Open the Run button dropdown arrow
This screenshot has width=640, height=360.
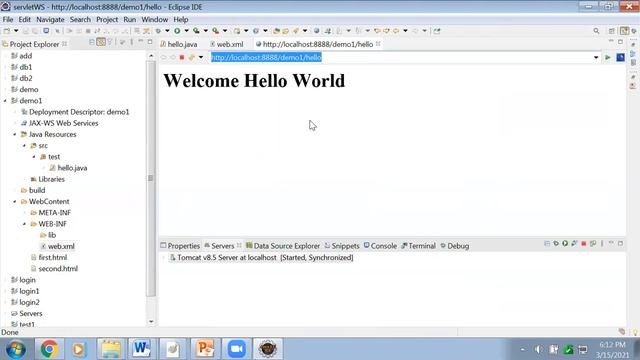tap(187, 31)
